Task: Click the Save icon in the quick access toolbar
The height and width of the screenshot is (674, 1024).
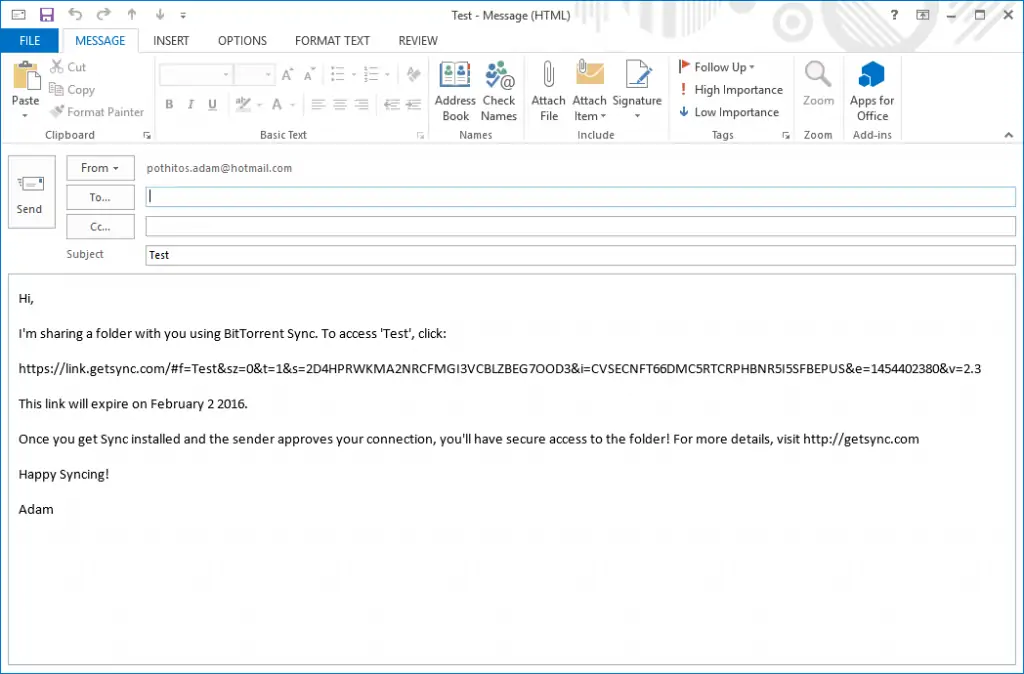Action: coord(46,14)
